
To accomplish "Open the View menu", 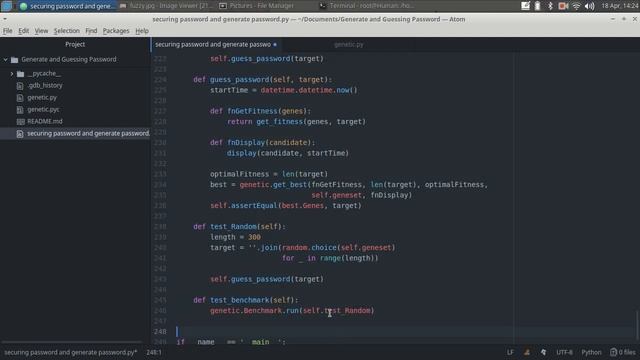I will [x=41, y=31].
